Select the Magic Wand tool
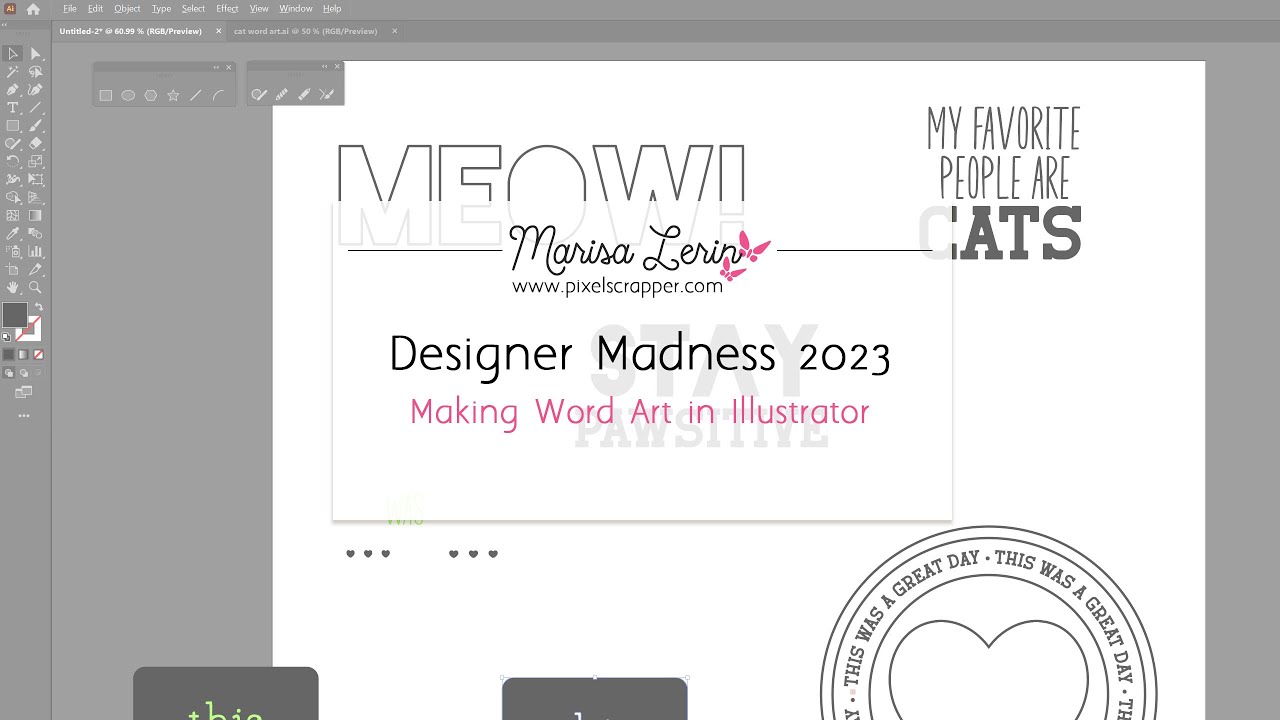 13,72
